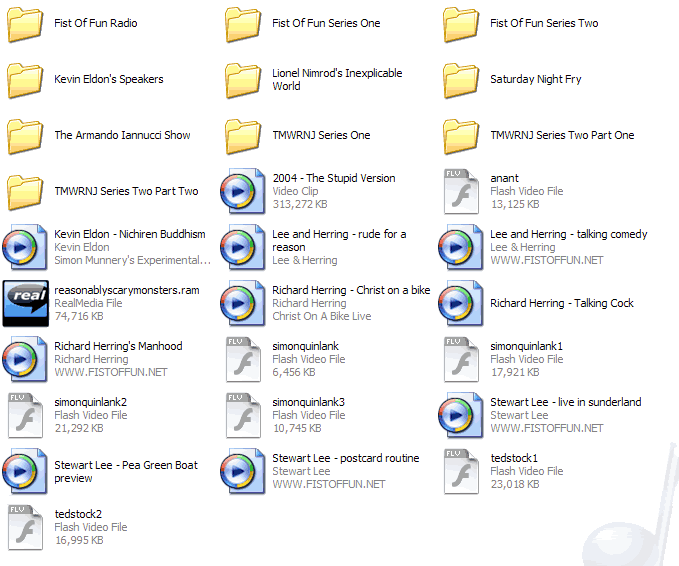Select the 2004 - The Stupid Version video icon

[x=242, y=191]
